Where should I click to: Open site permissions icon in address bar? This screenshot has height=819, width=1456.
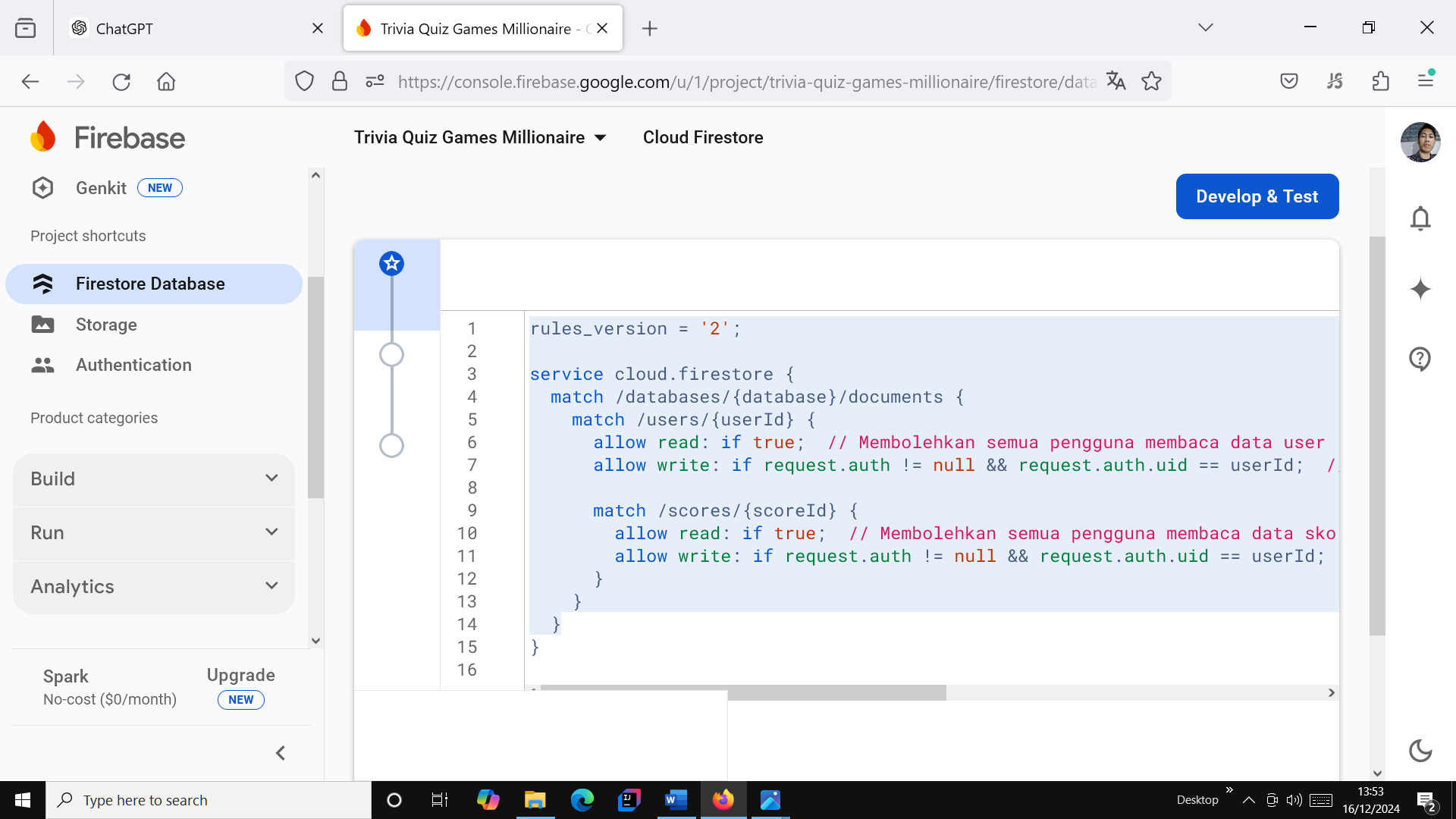(375, 81)
